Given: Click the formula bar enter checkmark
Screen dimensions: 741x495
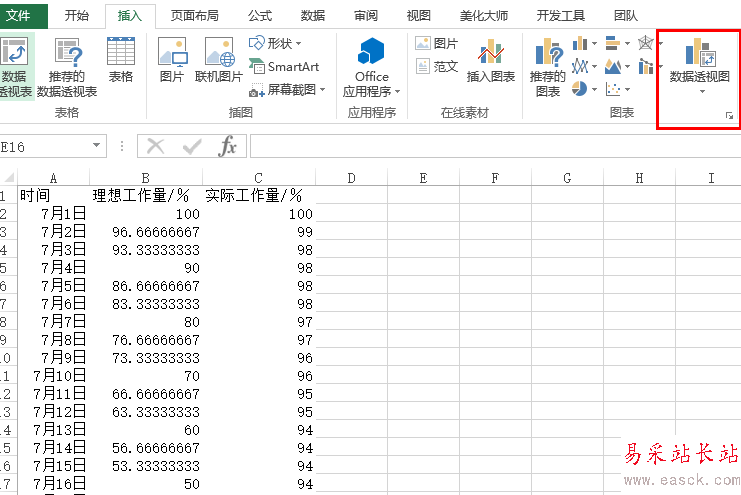Looking at the screenshot, I should pos(192,146).
